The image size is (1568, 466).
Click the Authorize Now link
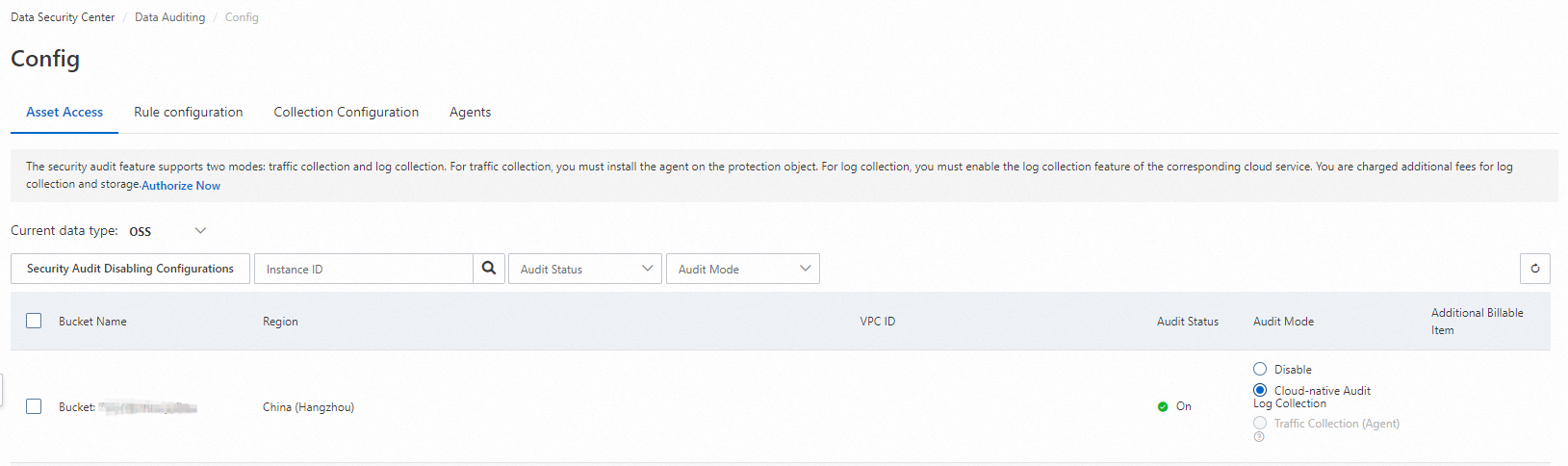(x=181, y=186)
